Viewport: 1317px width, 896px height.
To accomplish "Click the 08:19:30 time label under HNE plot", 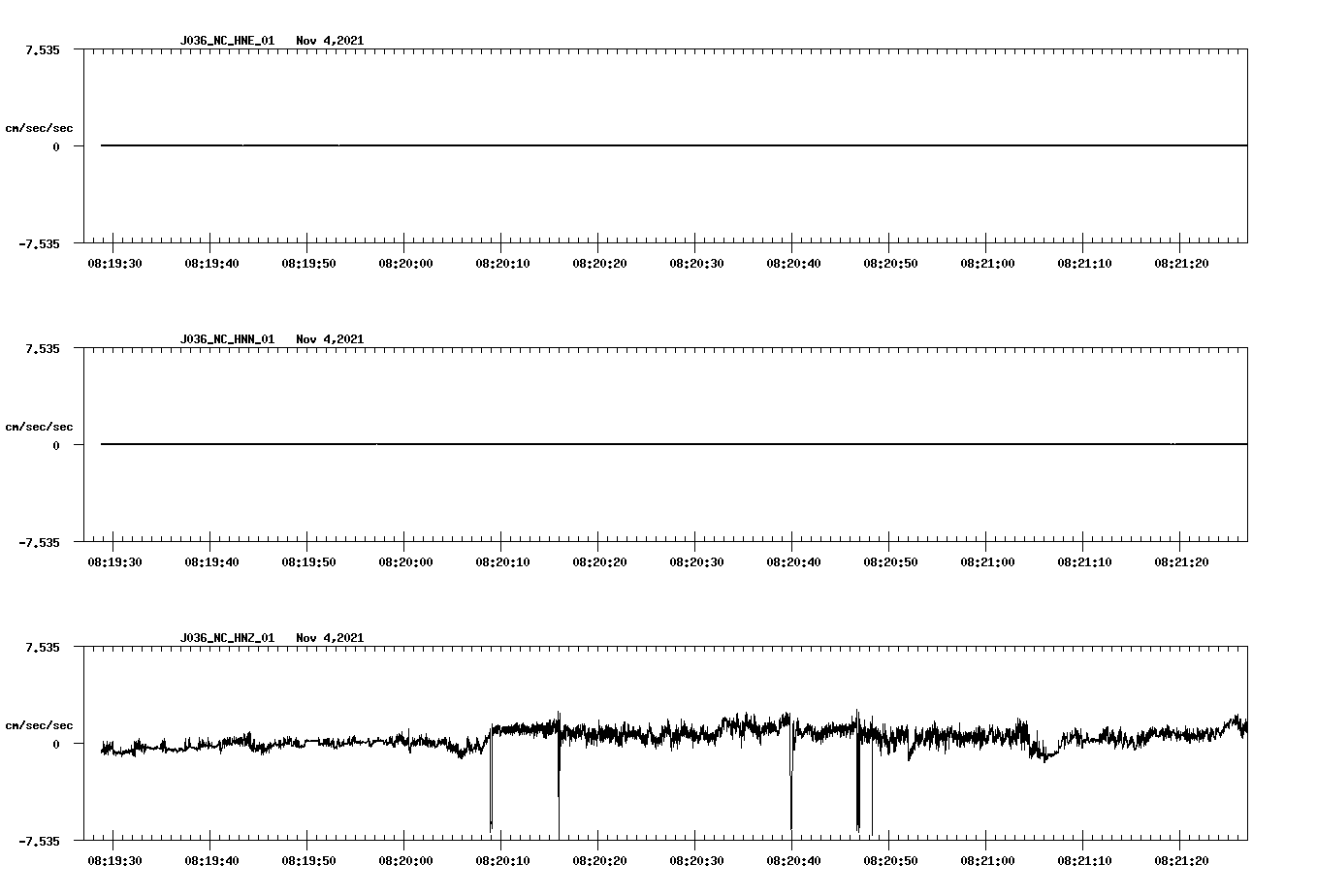I will pos(114,263).
